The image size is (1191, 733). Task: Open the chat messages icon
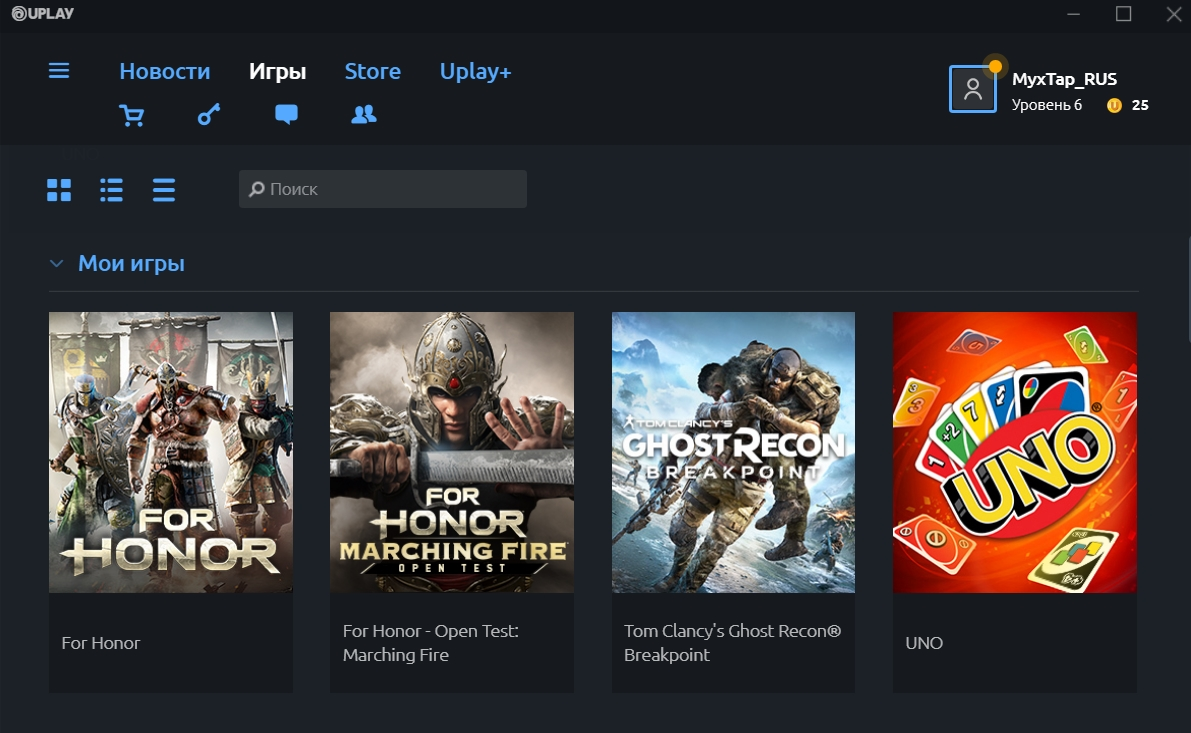(x=286, y=115)
